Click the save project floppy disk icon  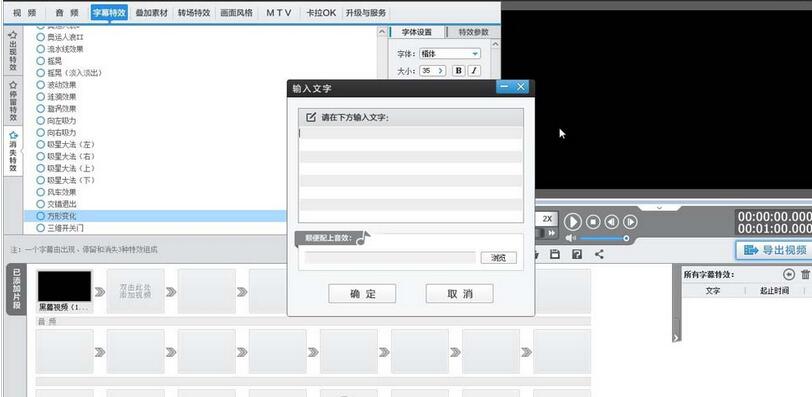click(x=555, y=254)
